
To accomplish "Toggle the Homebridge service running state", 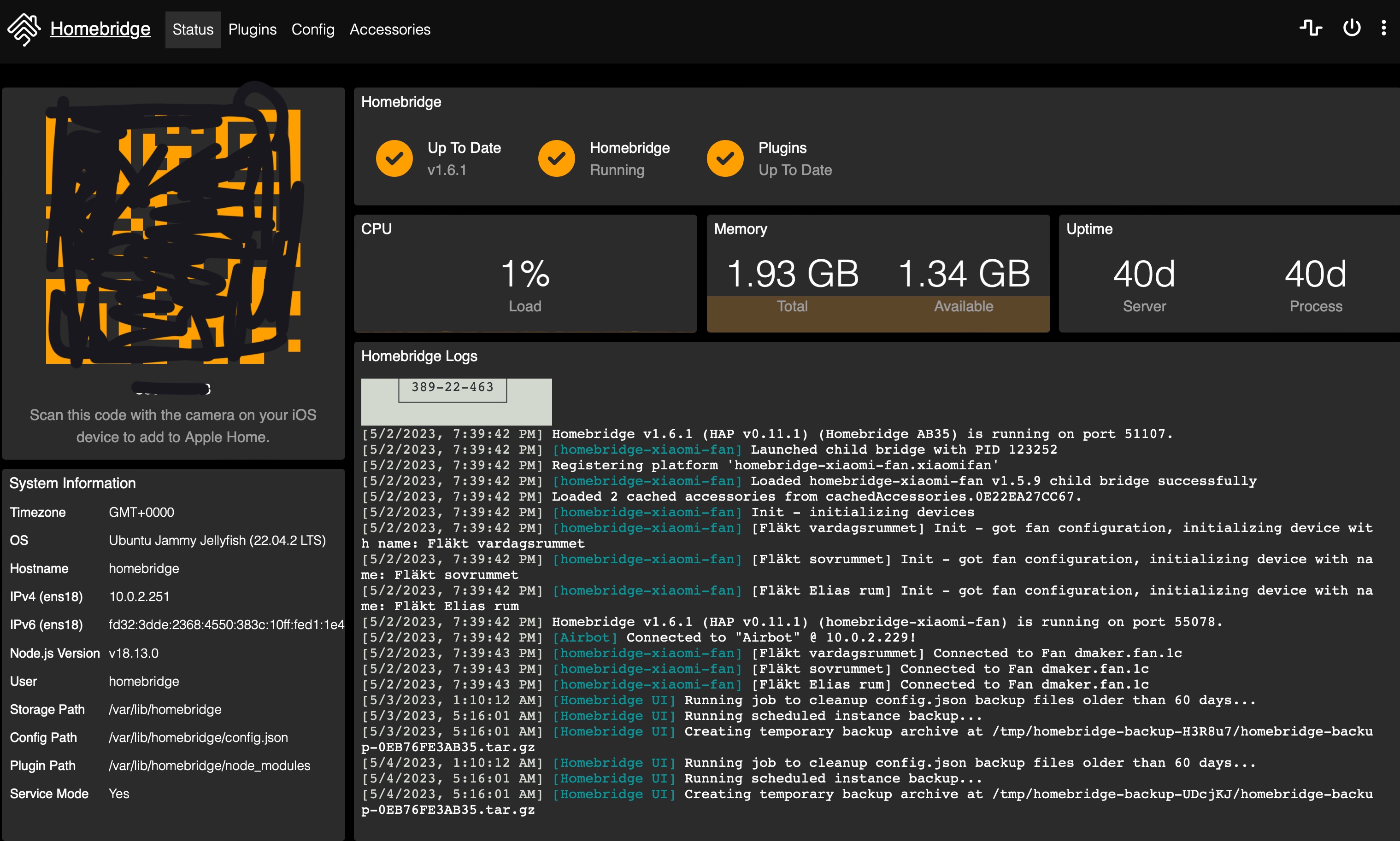I will 1352,28.
